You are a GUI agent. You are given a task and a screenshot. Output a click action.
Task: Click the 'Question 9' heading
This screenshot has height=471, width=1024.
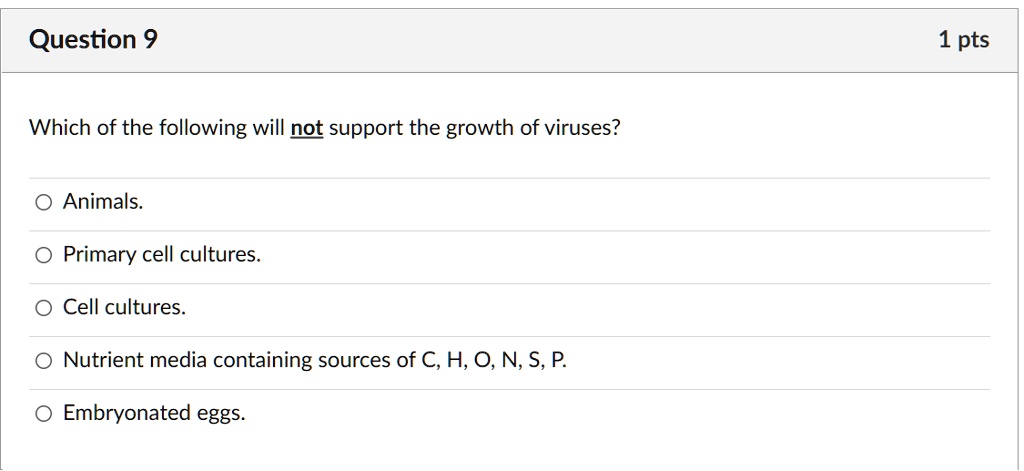93,40
